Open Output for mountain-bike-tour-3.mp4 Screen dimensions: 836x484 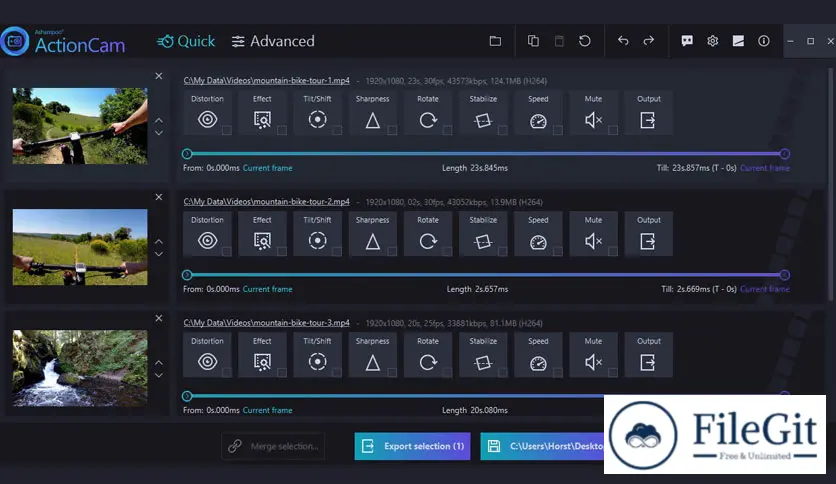pyautogui.click(x=648, y=355)
